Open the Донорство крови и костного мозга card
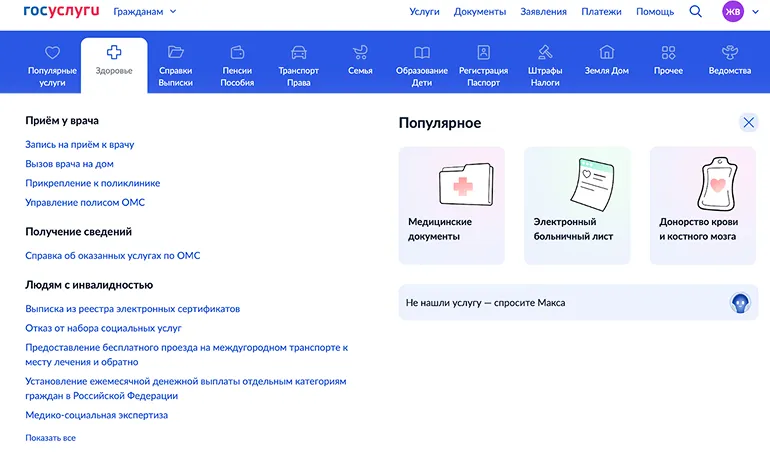This screenshot has height=452, width=770. 703,205
